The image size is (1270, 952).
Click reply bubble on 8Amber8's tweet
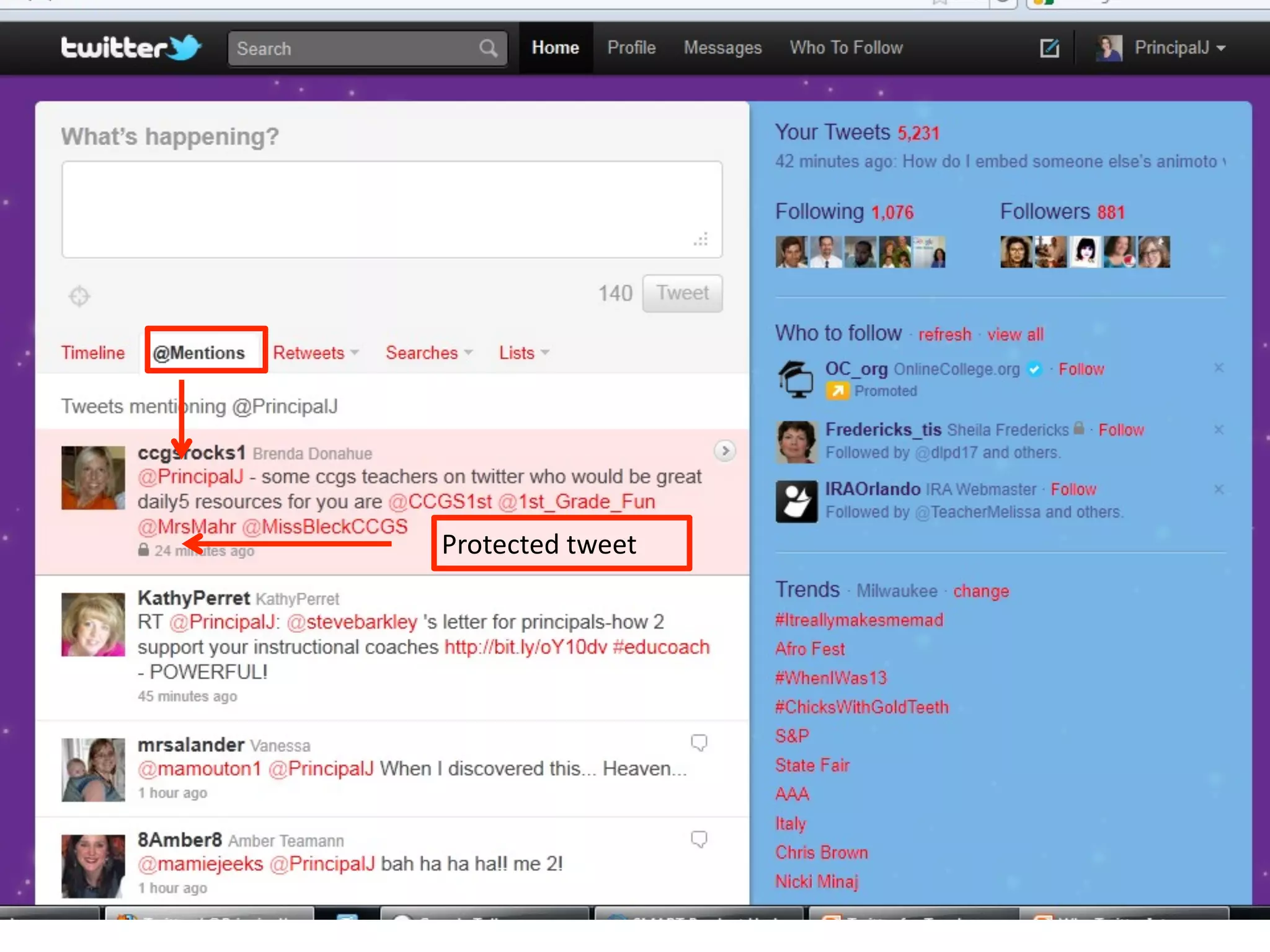(x=699, y=839)
